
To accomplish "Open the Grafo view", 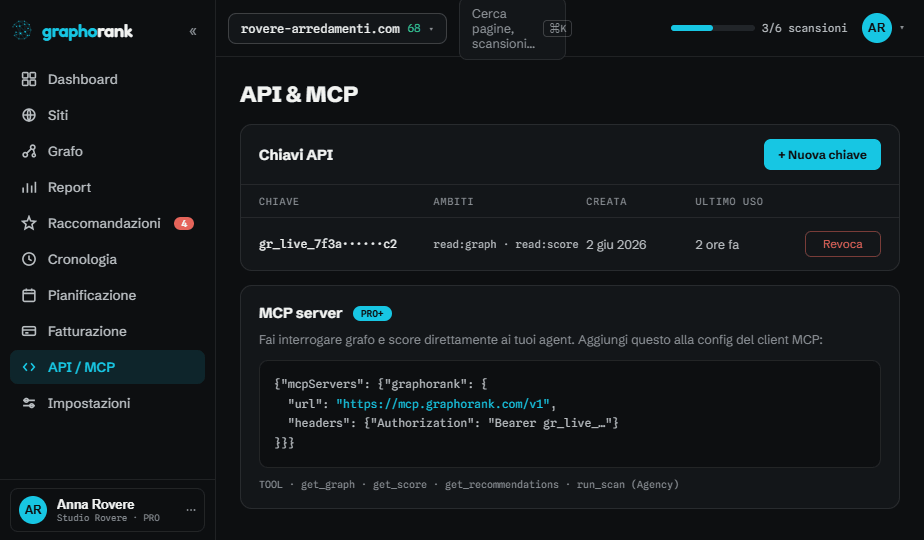I will [107, 151].
